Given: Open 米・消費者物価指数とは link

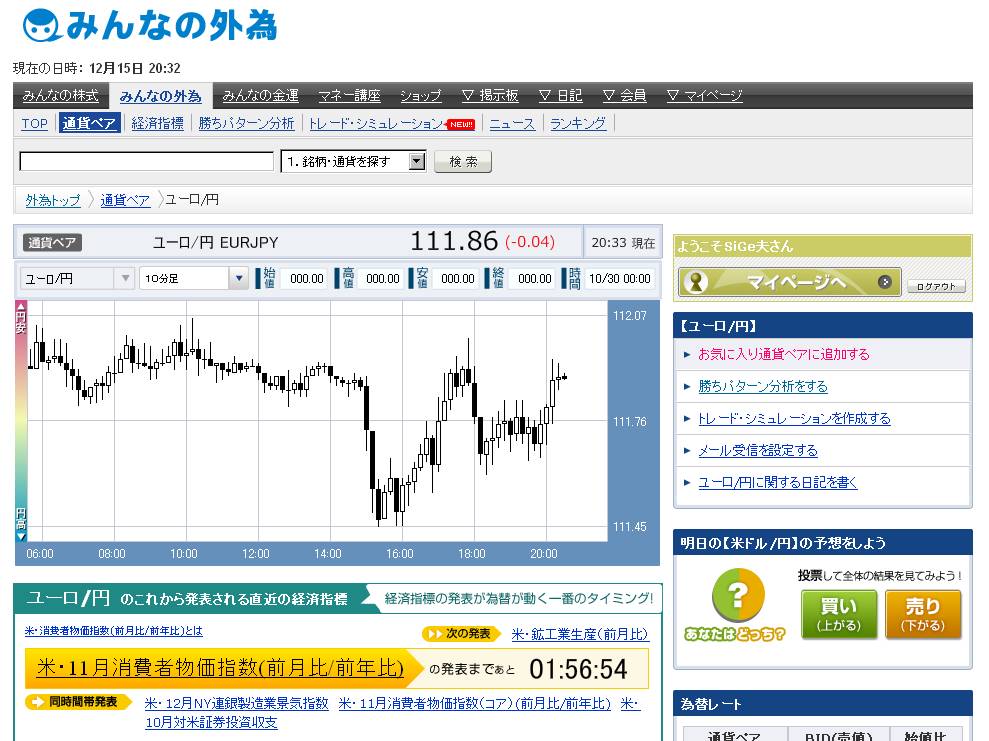Looking at the screenshot, I should click(114, 631).
